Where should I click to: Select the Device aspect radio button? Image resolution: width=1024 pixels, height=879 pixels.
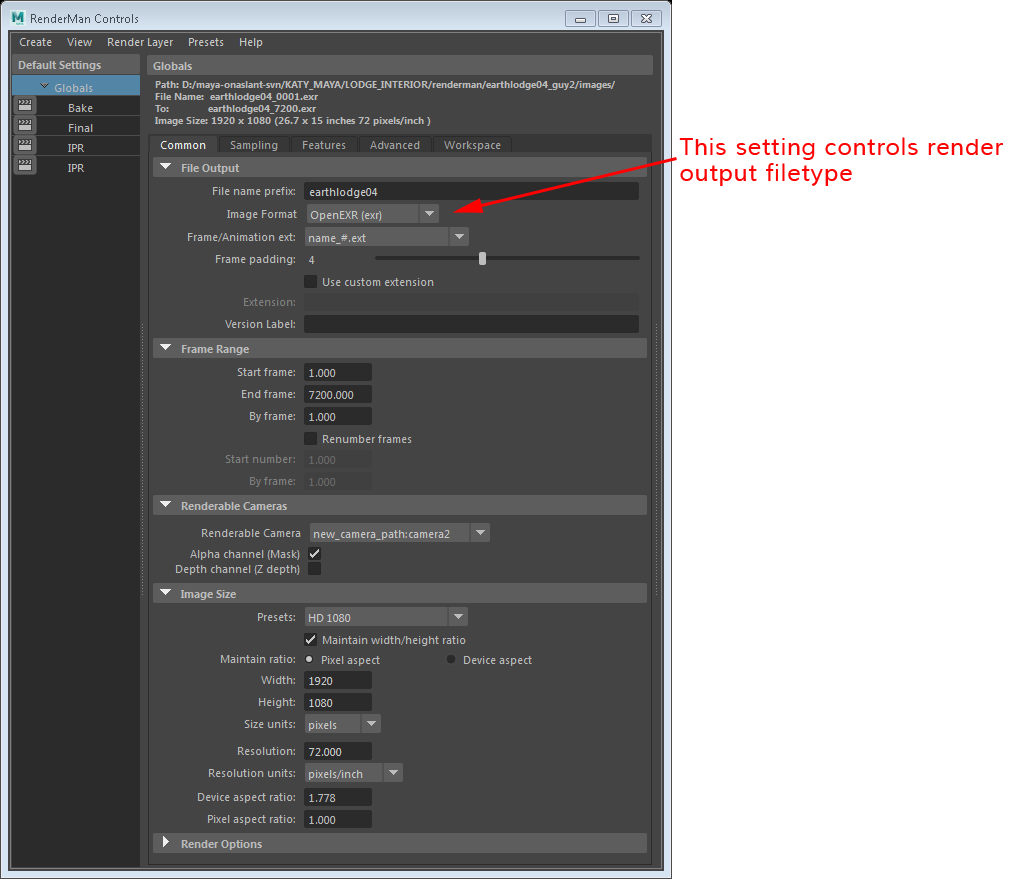[451, 660]
